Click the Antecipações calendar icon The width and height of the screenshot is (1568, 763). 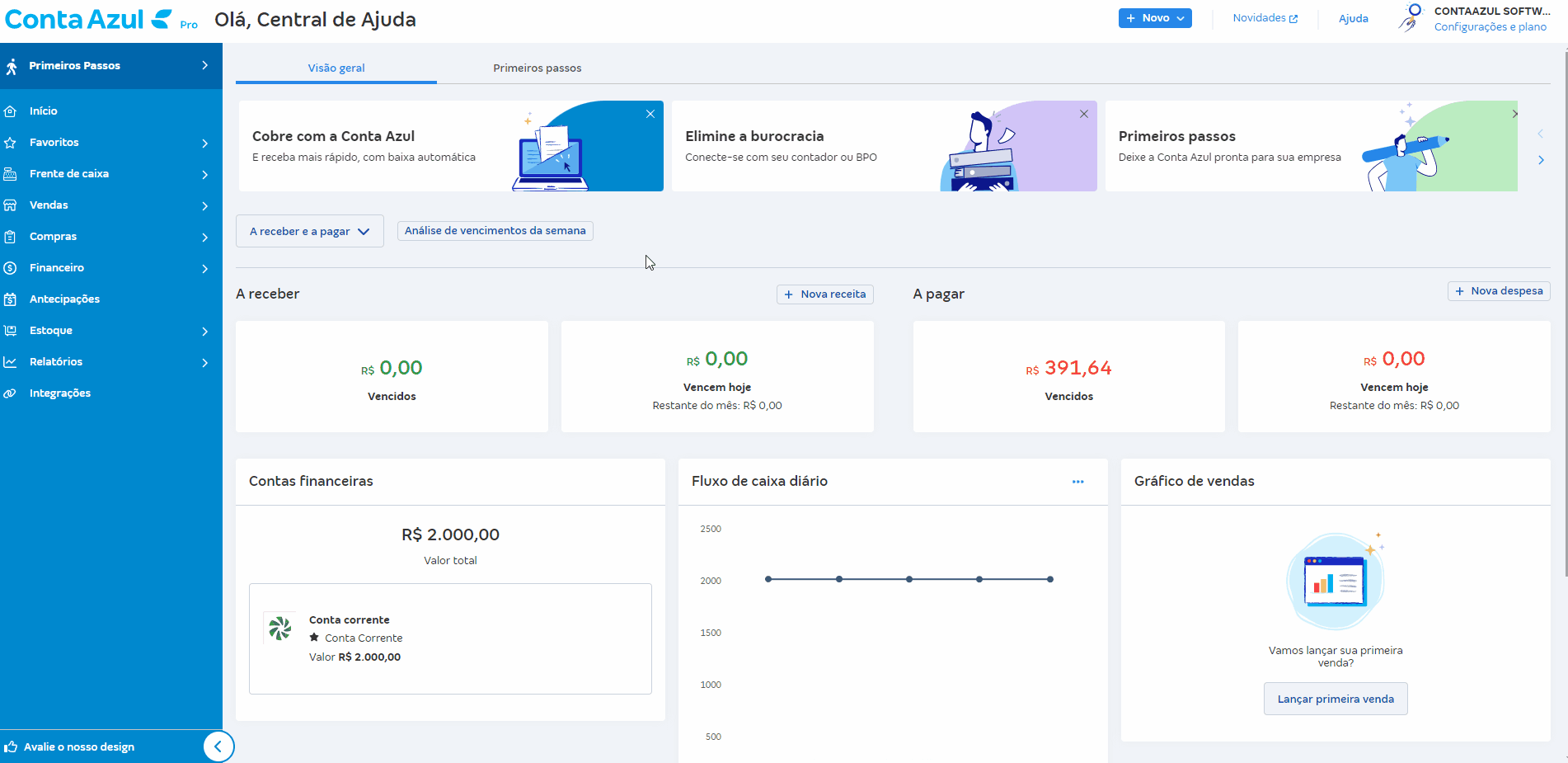[11, 299]
